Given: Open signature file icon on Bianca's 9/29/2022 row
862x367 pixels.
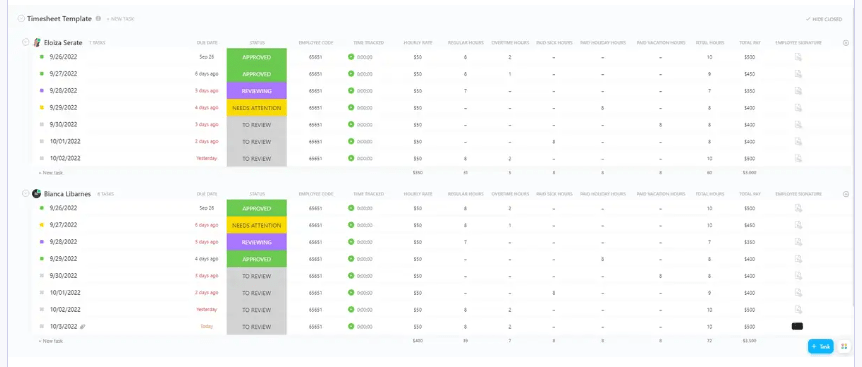Looking at the screenshot, I should point(798,259).
